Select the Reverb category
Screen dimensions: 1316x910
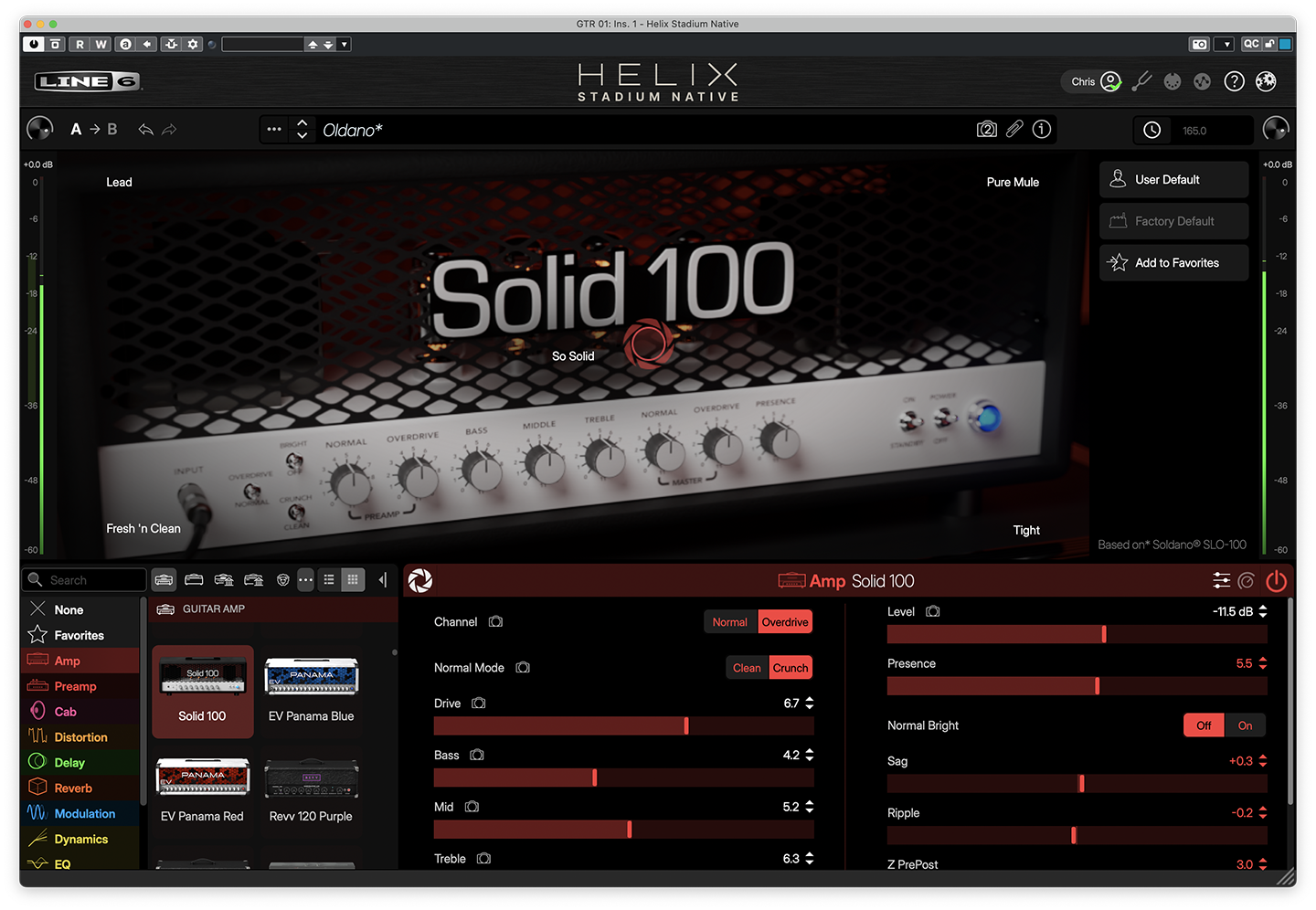tap(80, 788)
